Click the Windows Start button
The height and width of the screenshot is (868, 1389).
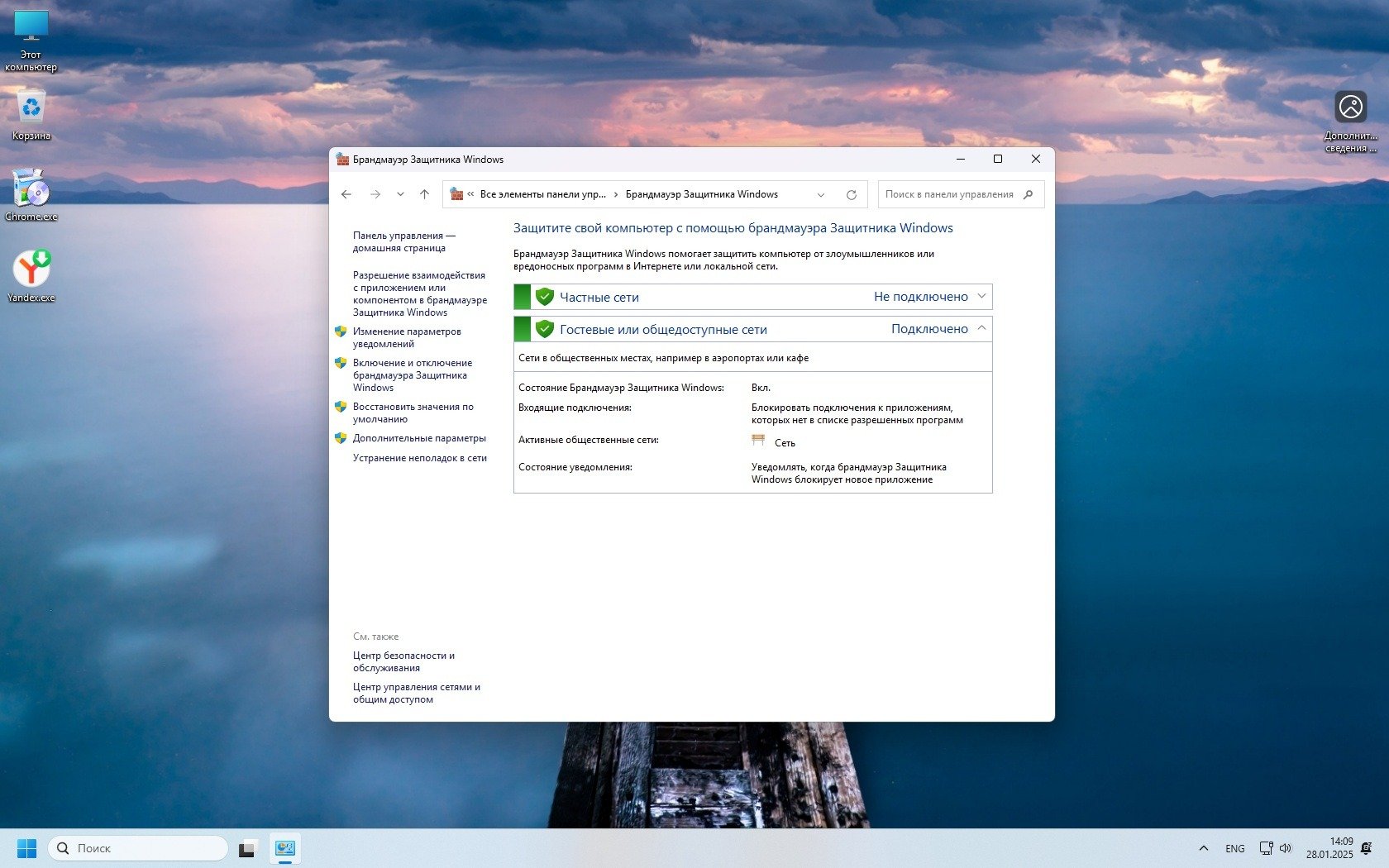(26, 848)
